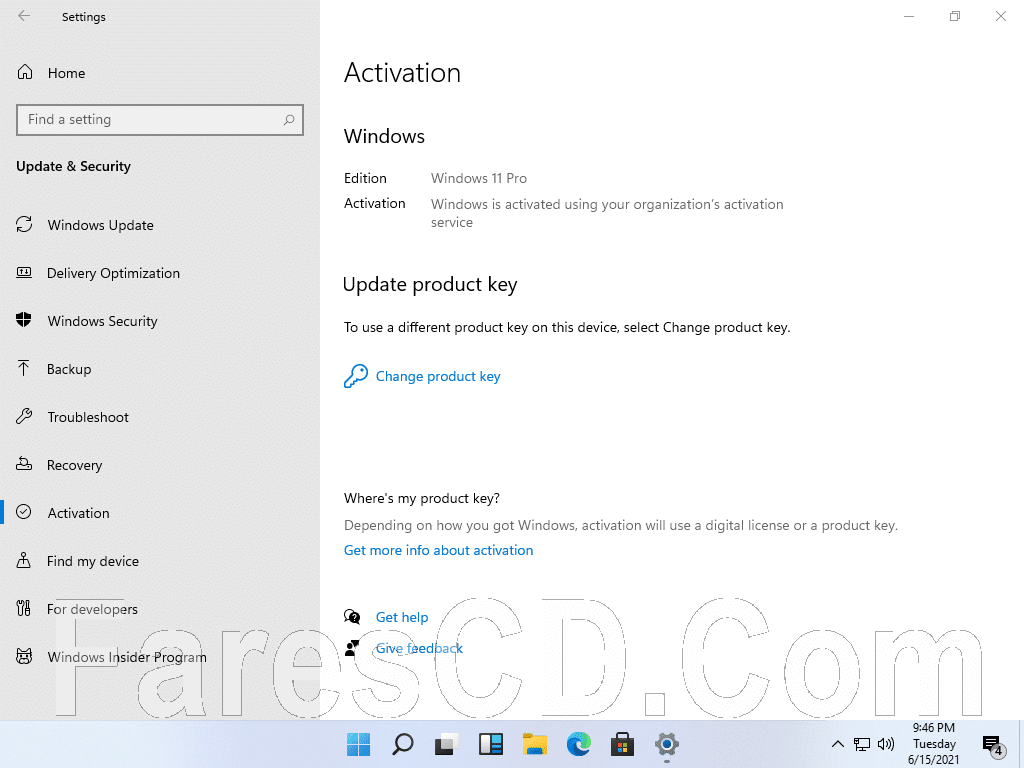The image size is (1024, 768).
Task: Click the Update product key heading
Action: pos(430,284)
